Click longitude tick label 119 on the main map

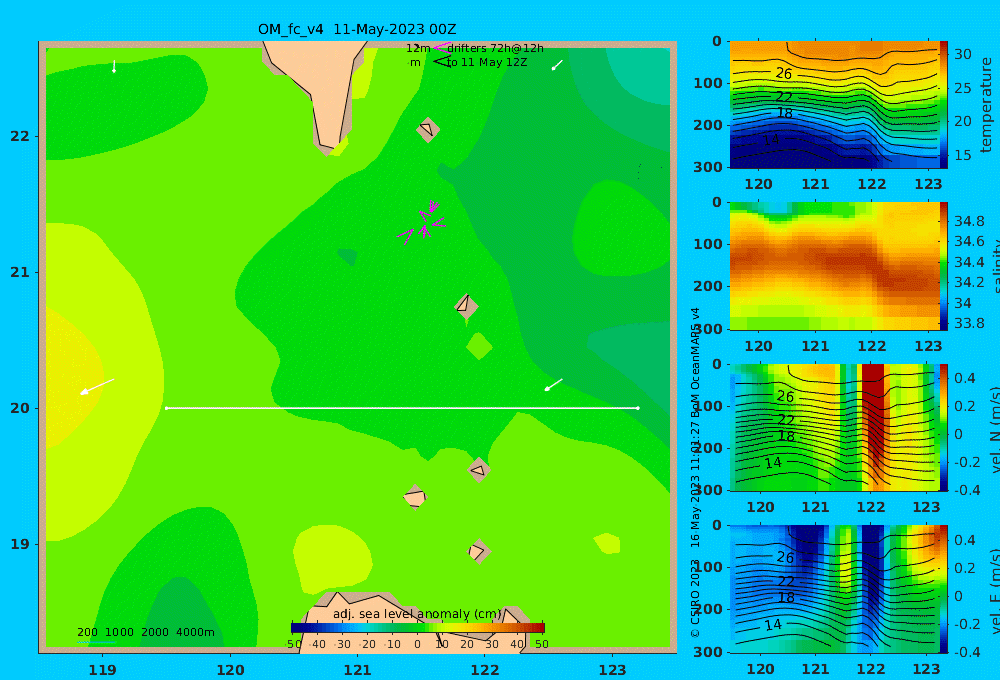tap(102, 670)
